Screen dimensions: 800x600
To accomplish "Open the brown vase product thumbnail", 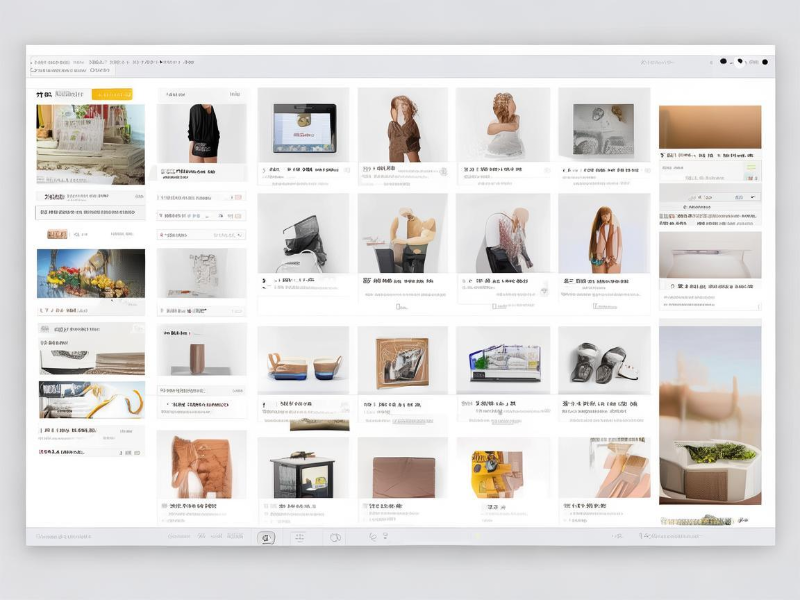I will pyautogui.click(x=201, y=355).
